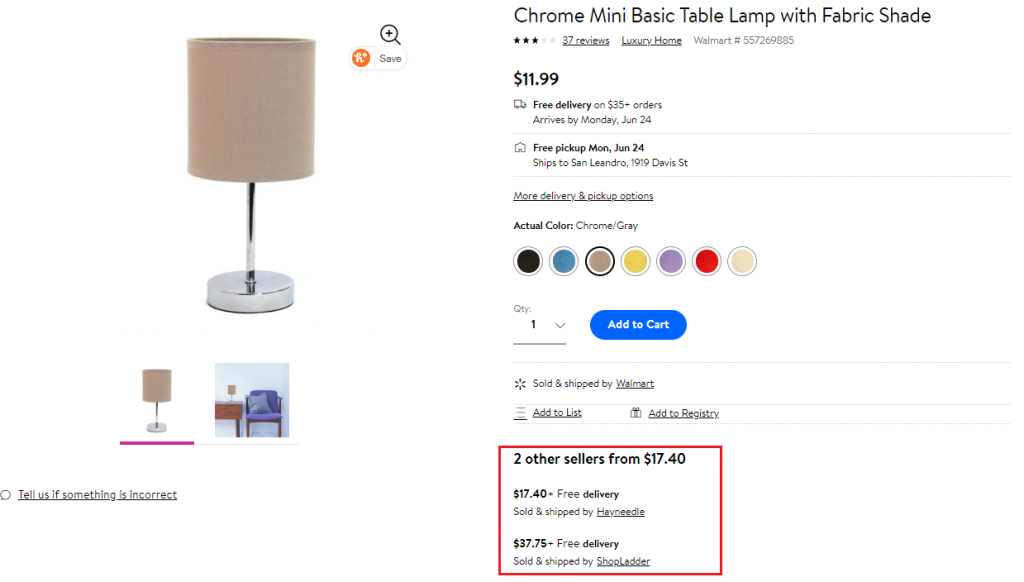The width and height of the screenshot is (1024, 582).
Task: Visit the Hayneedle seller link
Action: 620,512
